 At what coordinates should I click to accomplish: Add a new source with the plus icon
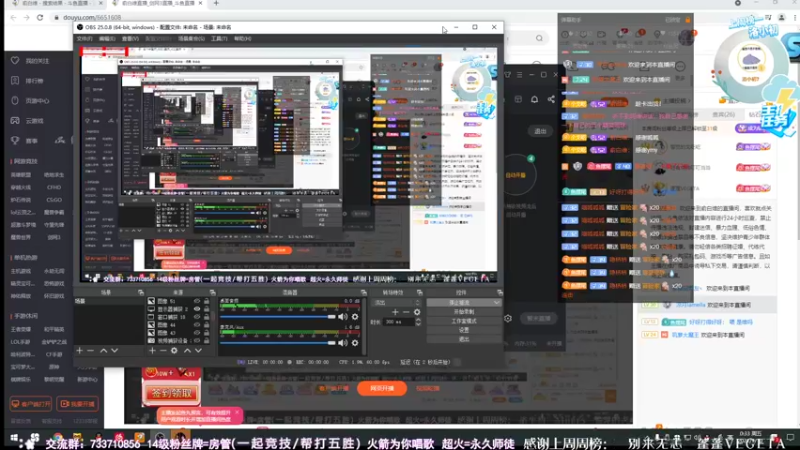coord(152,351)
